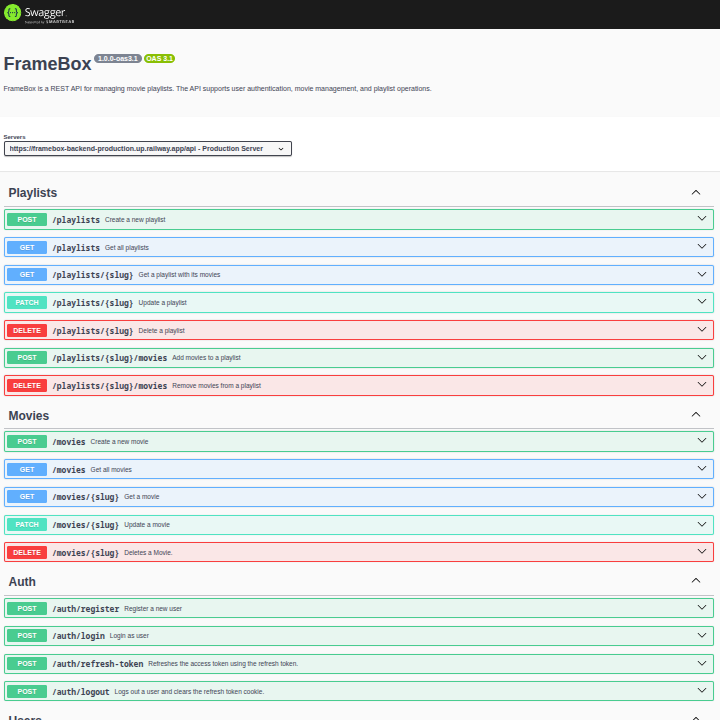Screen dimensions: 720x720
Task: Open the Playlists section heading
Action: [x=33, y=193]
